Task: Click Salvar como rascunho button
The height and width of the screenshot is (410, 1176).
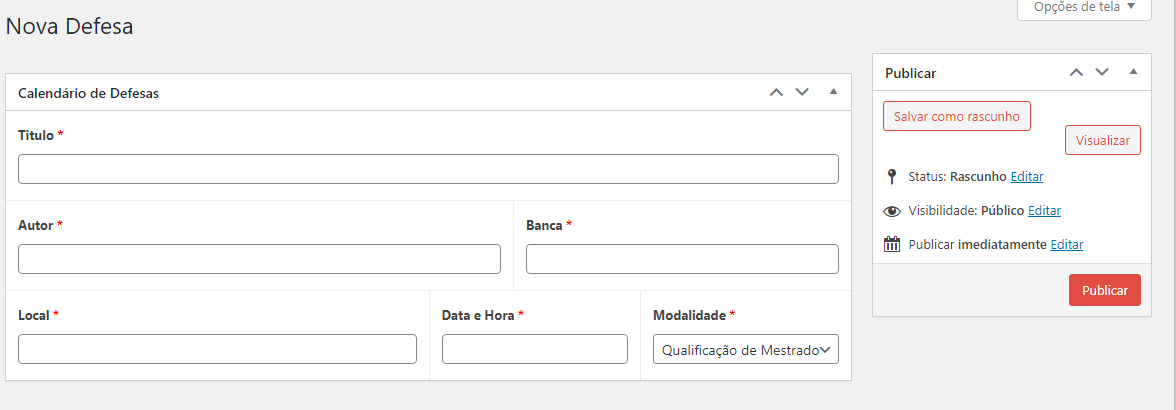Action: pyautogui.click(x=956, y=116)
